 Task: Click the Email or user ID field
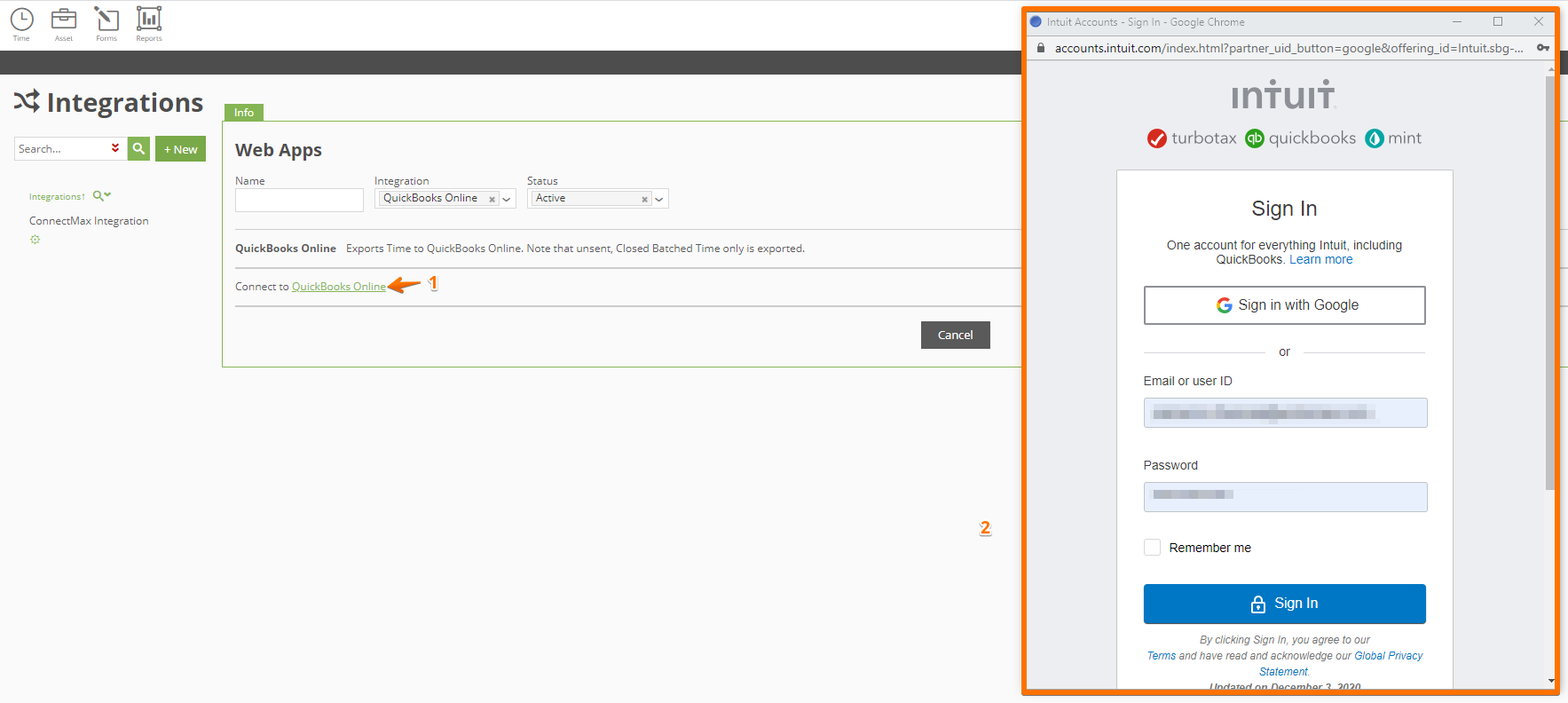point(1285,413)
